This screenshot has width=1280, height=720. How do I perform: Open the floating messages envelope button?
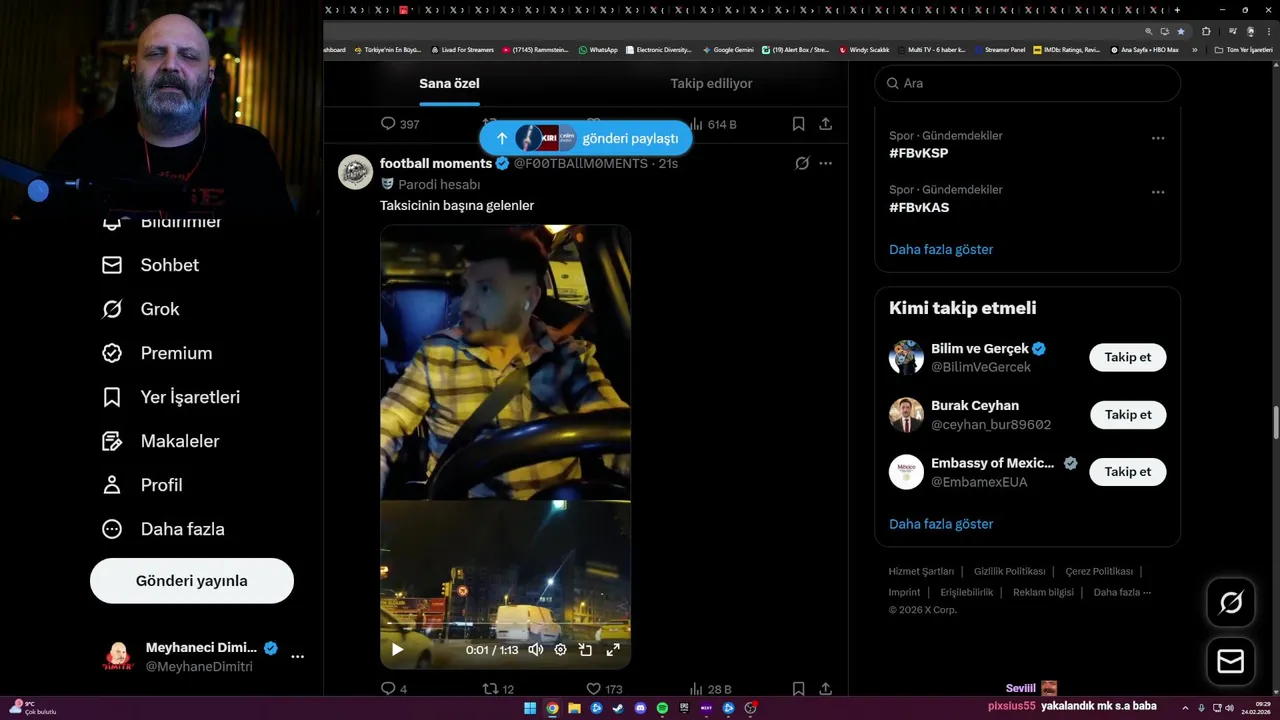(1231, 661)
